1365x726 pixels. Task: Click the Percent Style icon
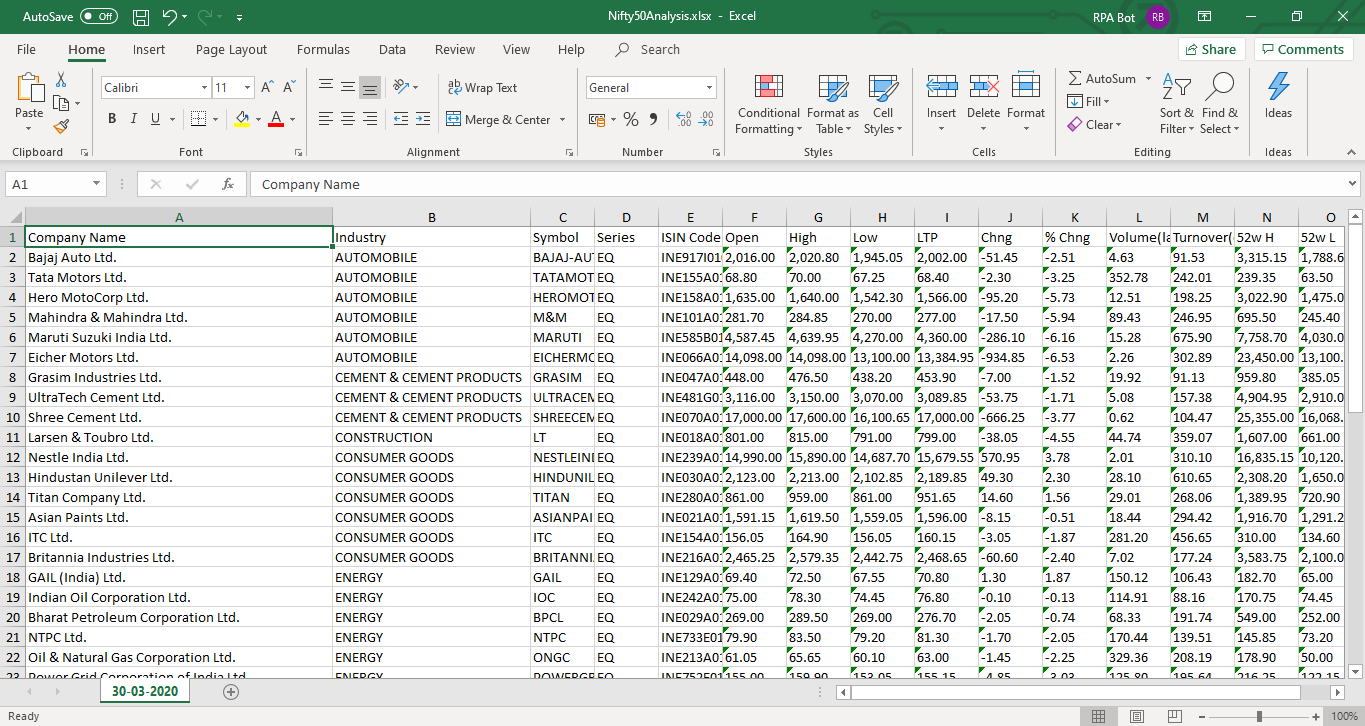coord(631,119)
